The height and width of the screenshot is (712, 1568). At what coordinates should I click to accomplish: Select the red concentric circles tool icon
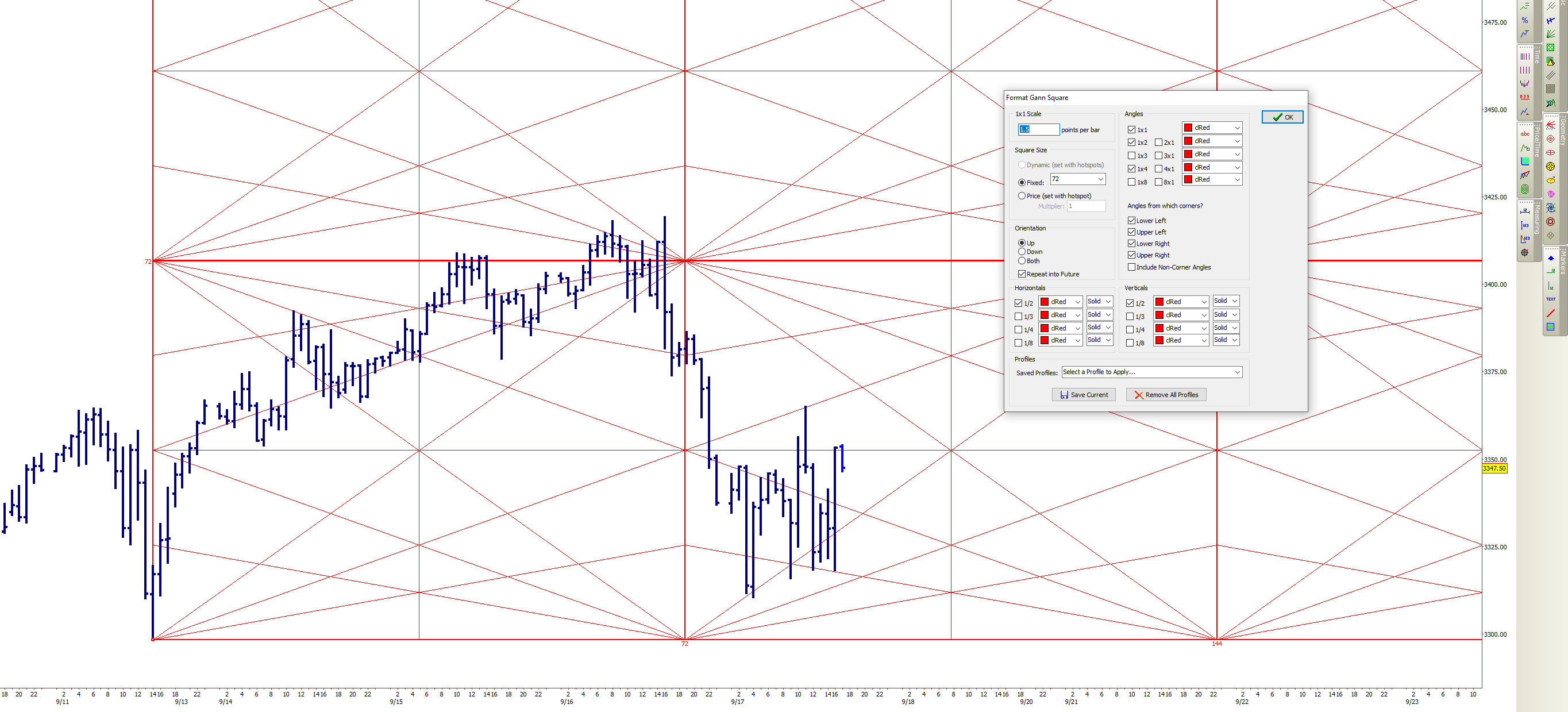coord(1550,138)
